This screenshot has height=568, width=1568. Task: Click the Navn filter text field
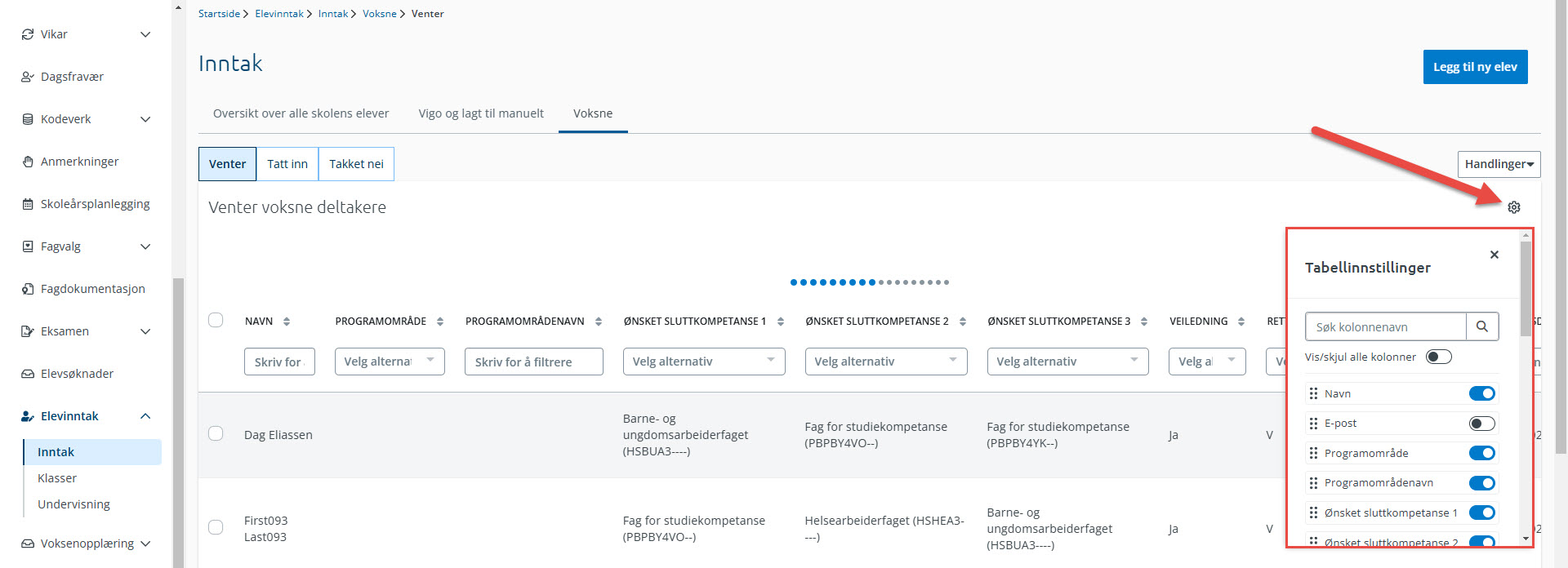(x=279, y=362)
